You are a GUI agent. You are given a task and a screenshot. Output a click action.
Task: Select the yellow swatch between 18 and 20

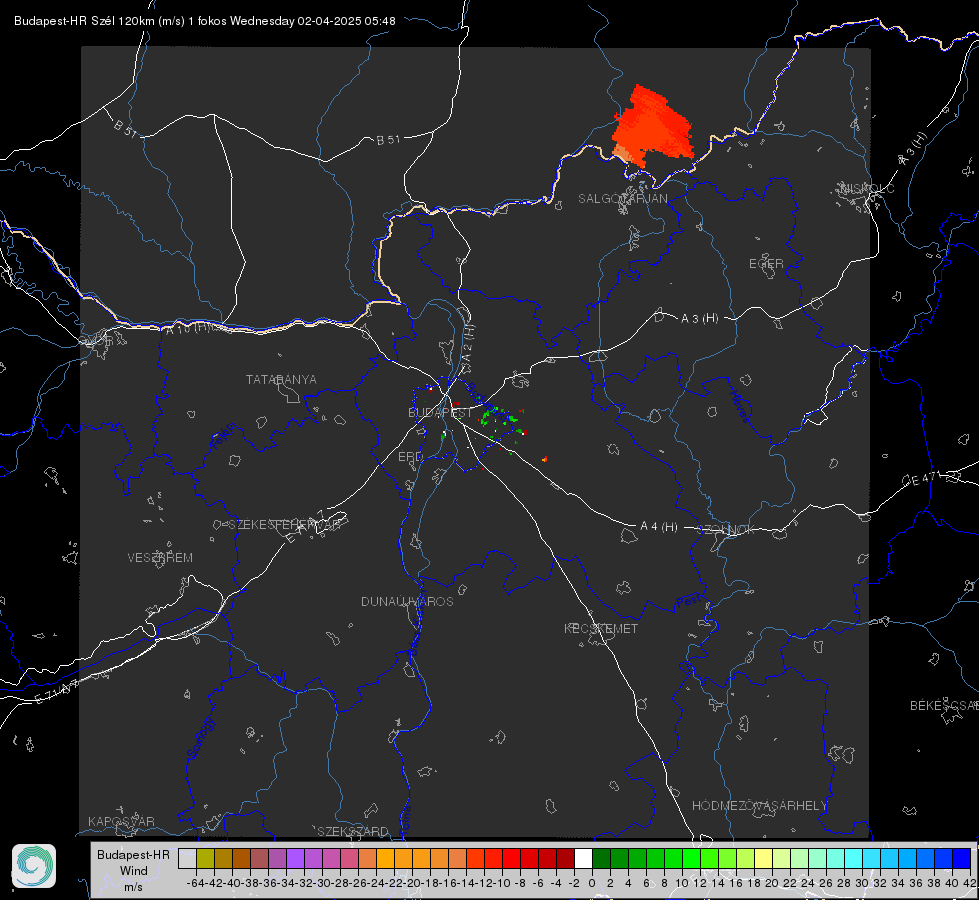click(763, 858)
